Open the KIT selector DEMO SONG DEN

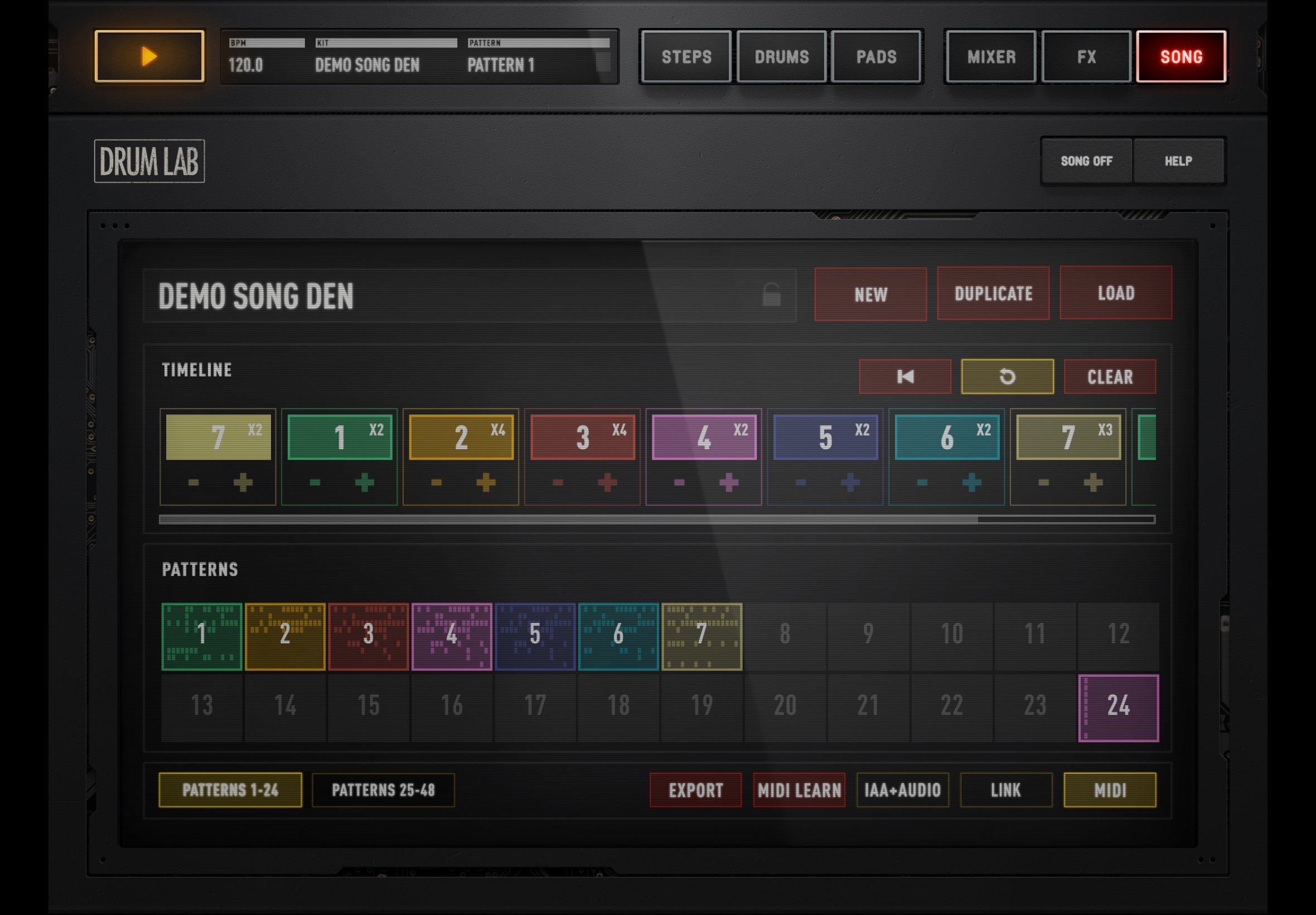pos(385,57)
